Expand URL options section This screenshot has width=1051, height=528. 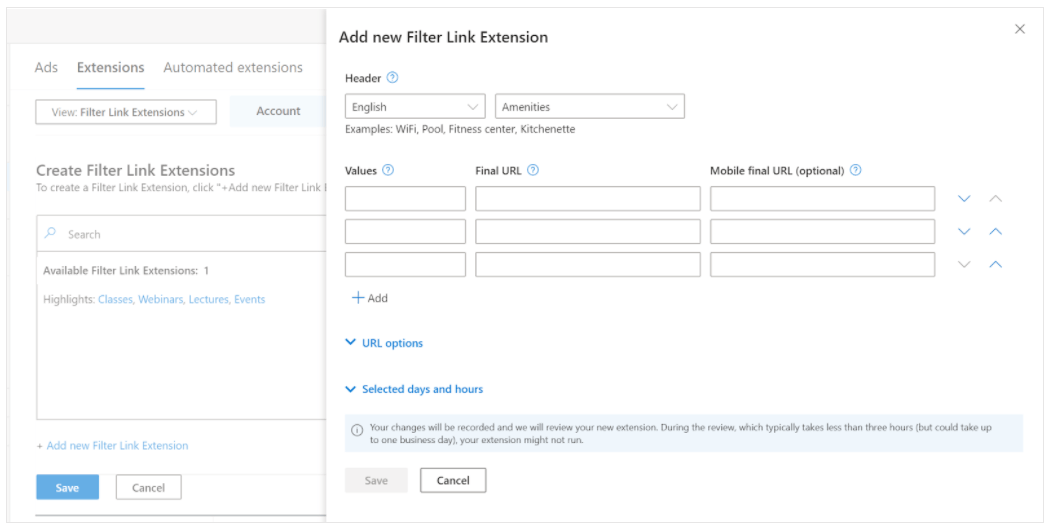[x=384, y=342]
